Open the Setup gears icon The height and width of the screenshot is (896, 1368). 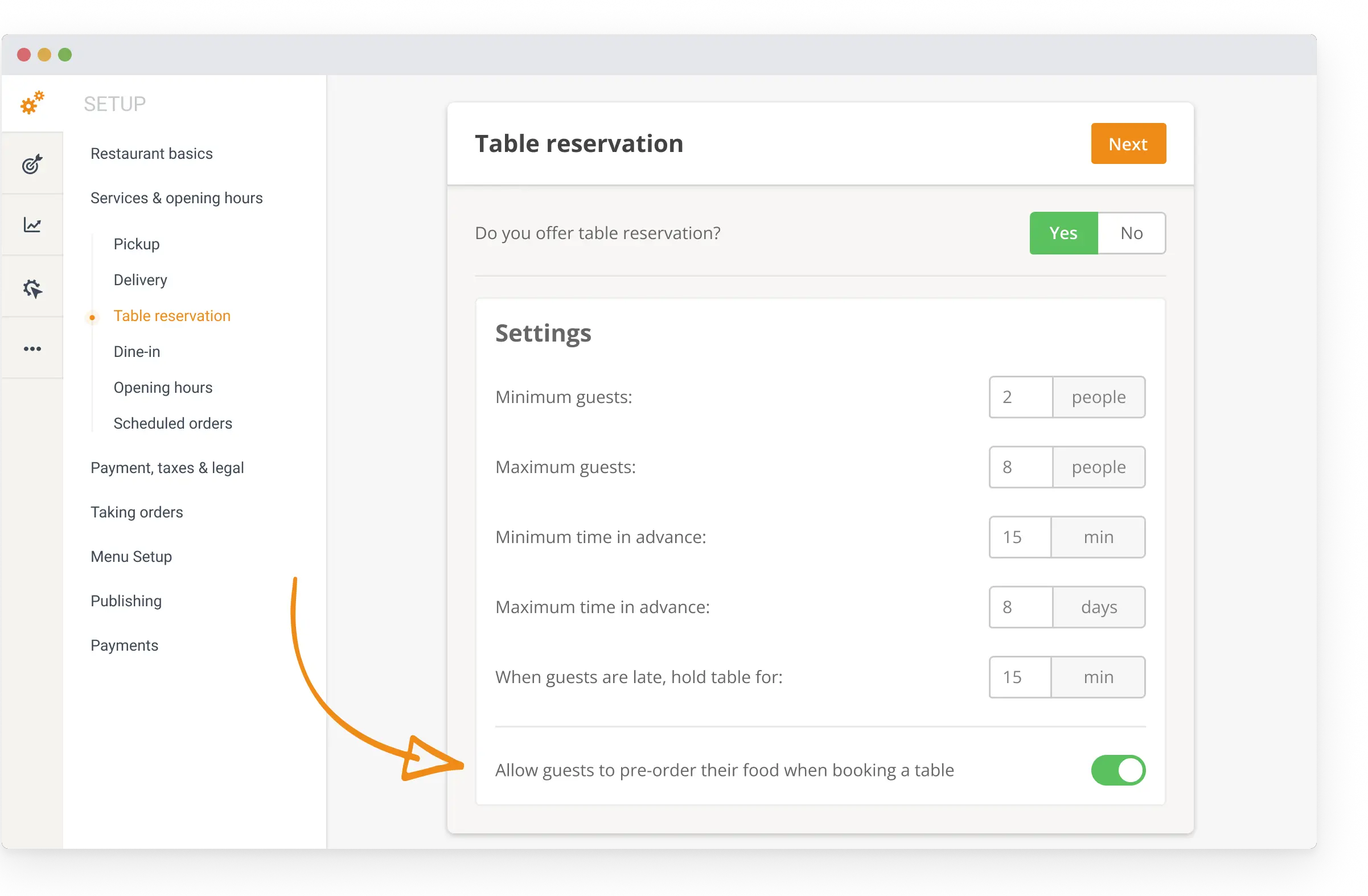pyautogui.click(x=32, y=103)
